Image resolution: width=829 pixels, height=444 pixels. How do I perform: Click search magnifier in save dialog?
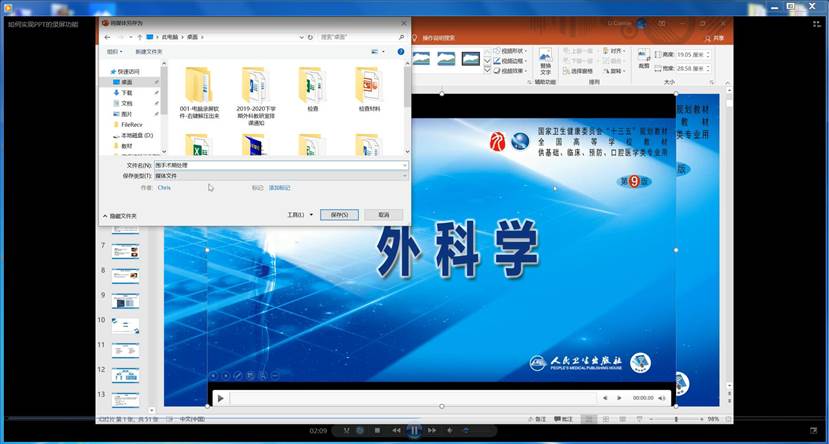pyautogui.click(x=401, y=38)
